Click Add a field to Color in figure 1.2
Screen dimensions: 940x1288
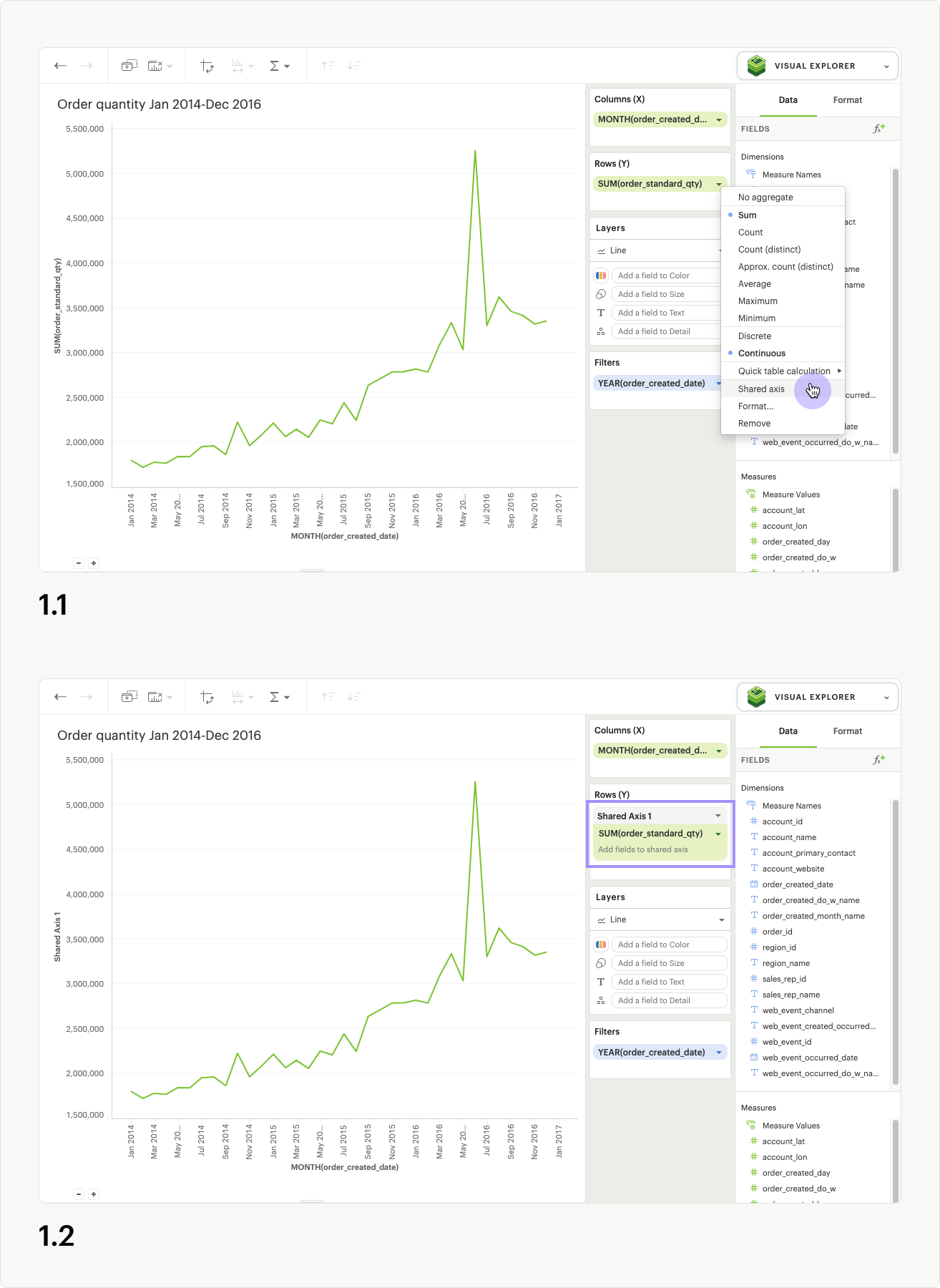[668, 945]
